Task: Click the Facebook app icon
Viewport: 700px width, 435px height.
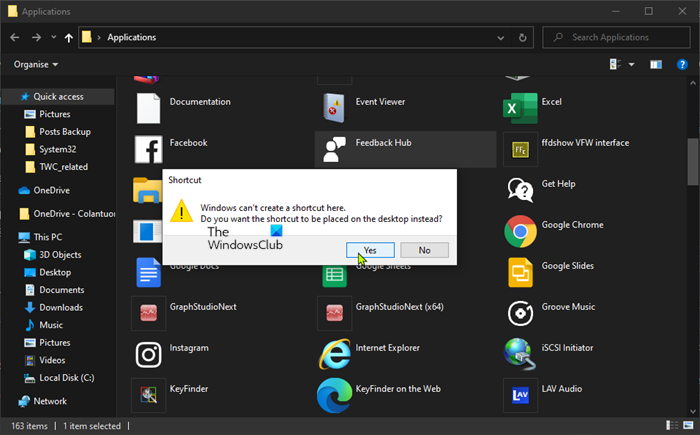Action: coord(148,149)
